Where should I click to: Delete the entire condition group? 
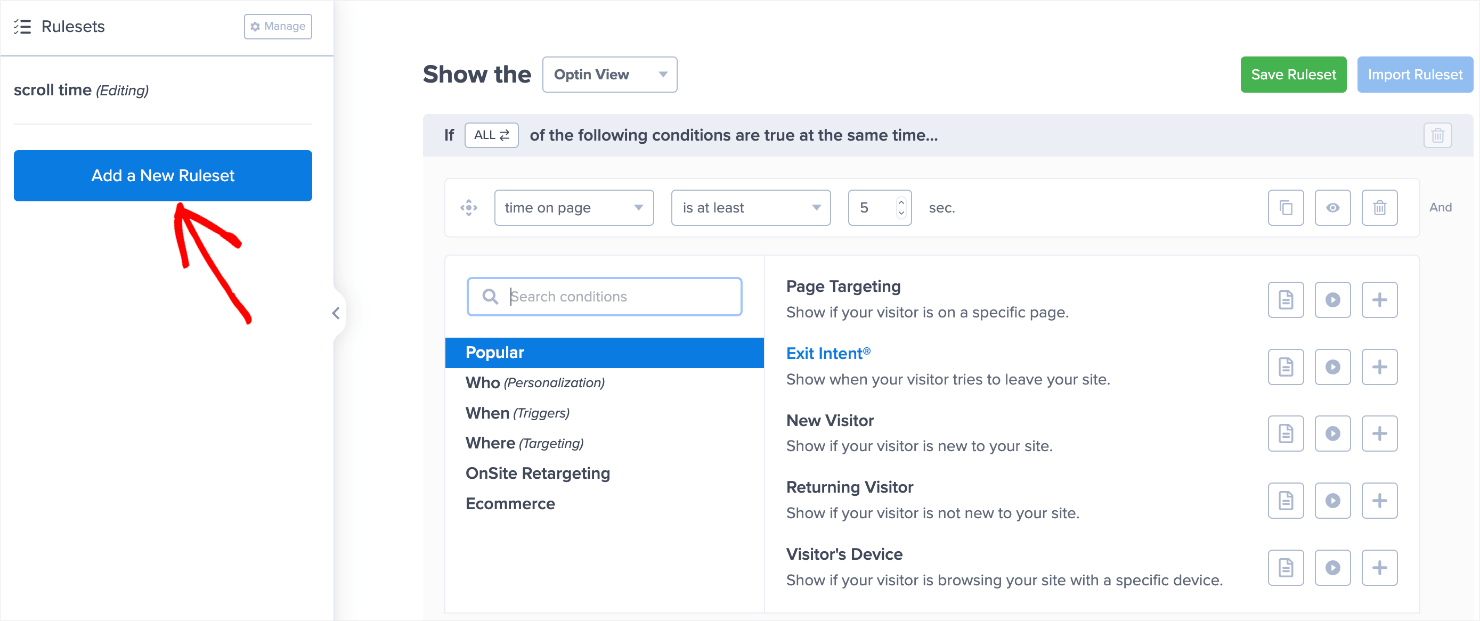(1437, 135)
